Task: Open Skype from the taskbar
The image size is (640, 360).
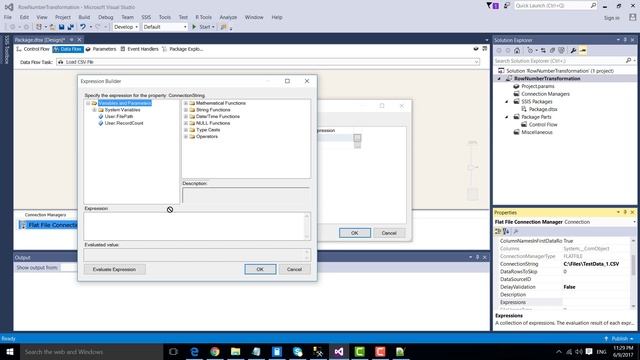Action: pyautogui.click(x=298, y=351)
